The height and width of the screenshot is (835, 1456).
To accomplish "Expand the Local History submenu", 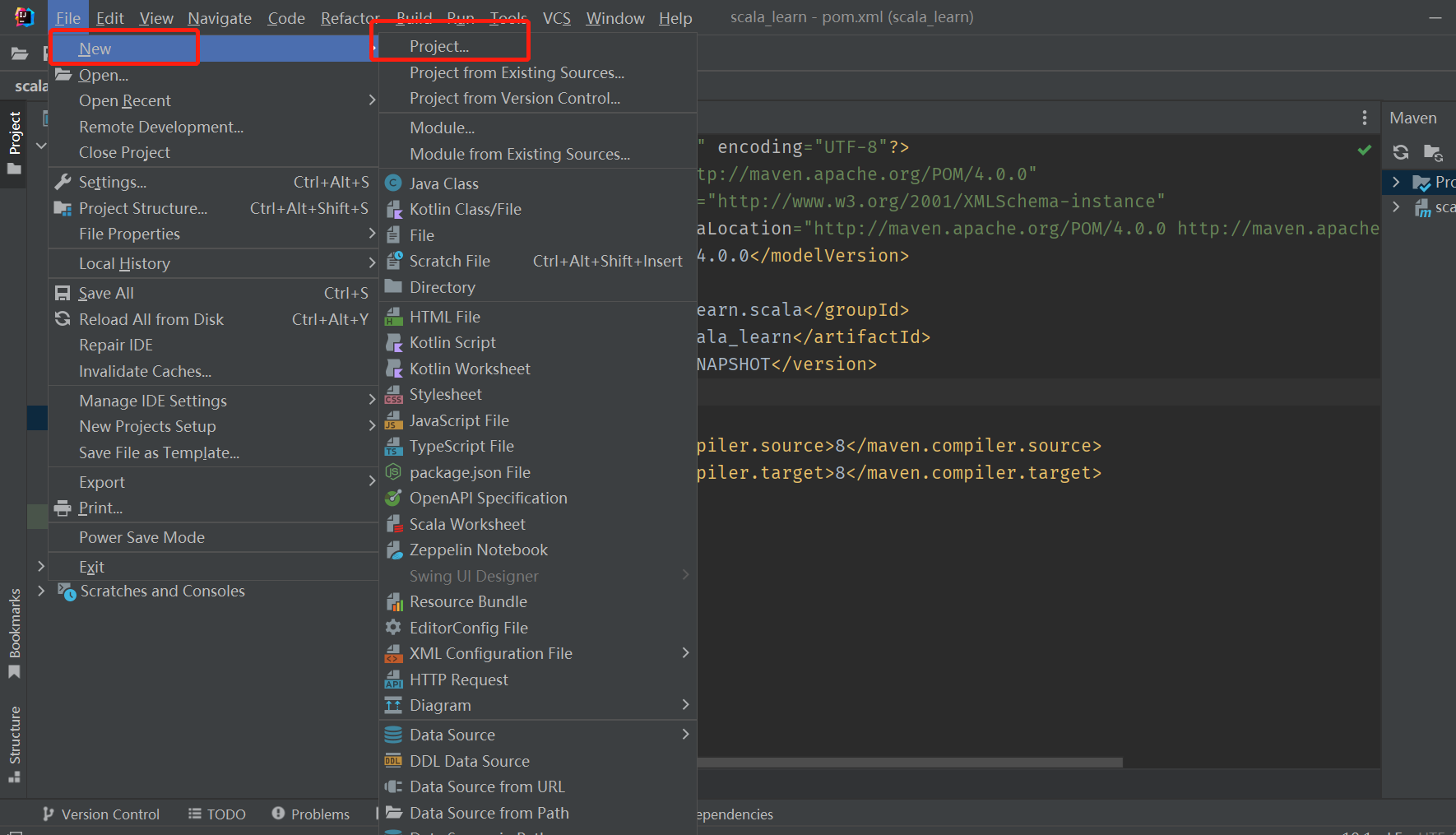I will click(x=214, y=263).
